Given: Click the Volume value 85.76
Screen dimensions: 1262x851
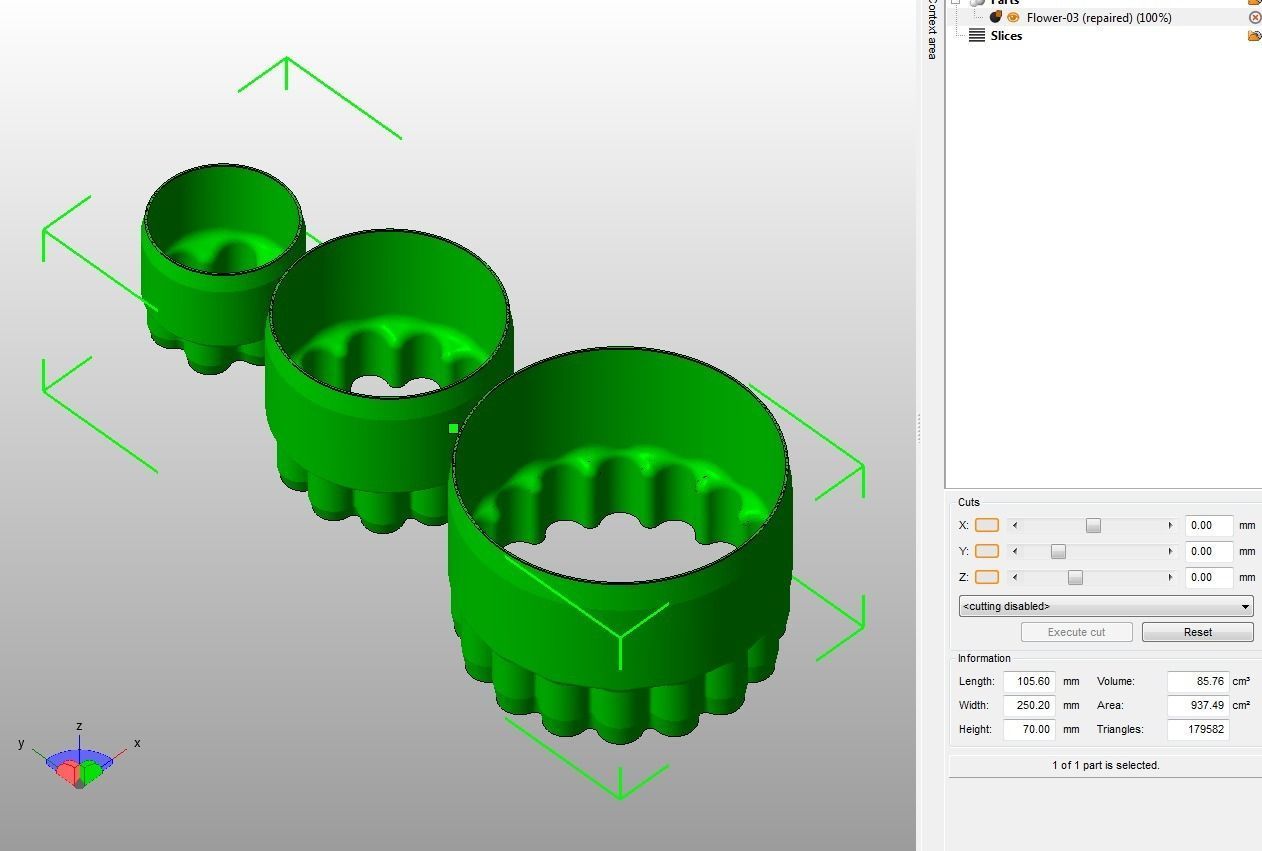Looking at the screenshot, I should (x=1198, y=681).
